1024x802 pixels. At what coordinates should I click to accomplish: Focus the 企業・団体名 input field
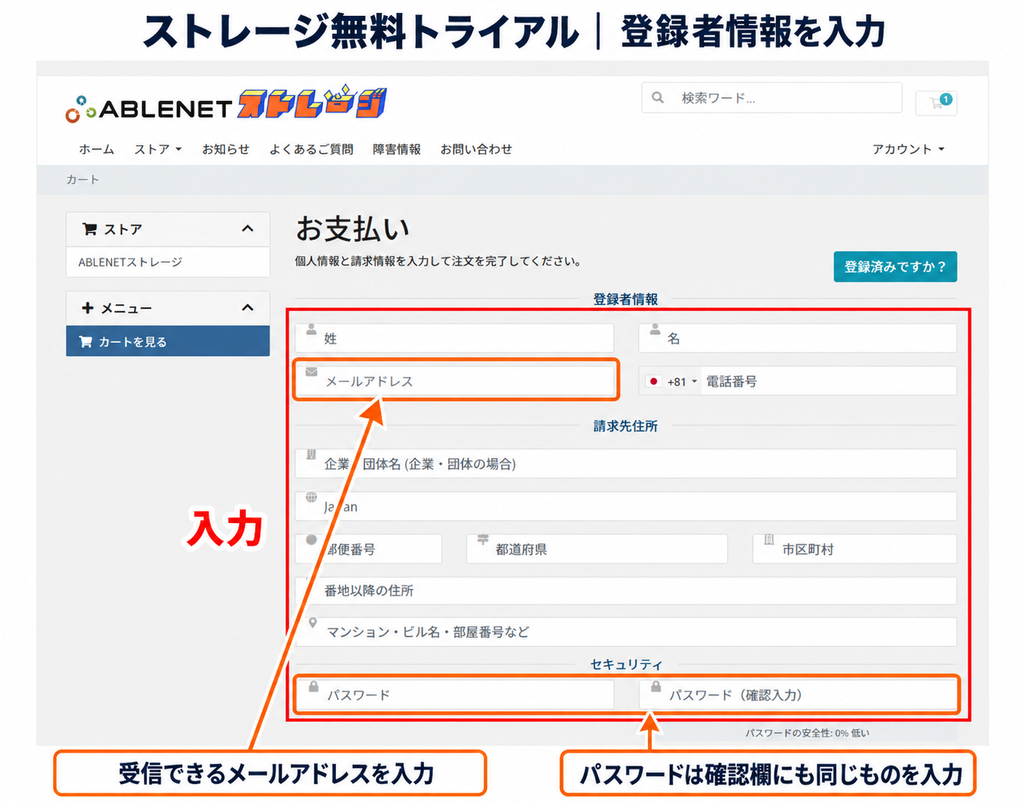626,464
